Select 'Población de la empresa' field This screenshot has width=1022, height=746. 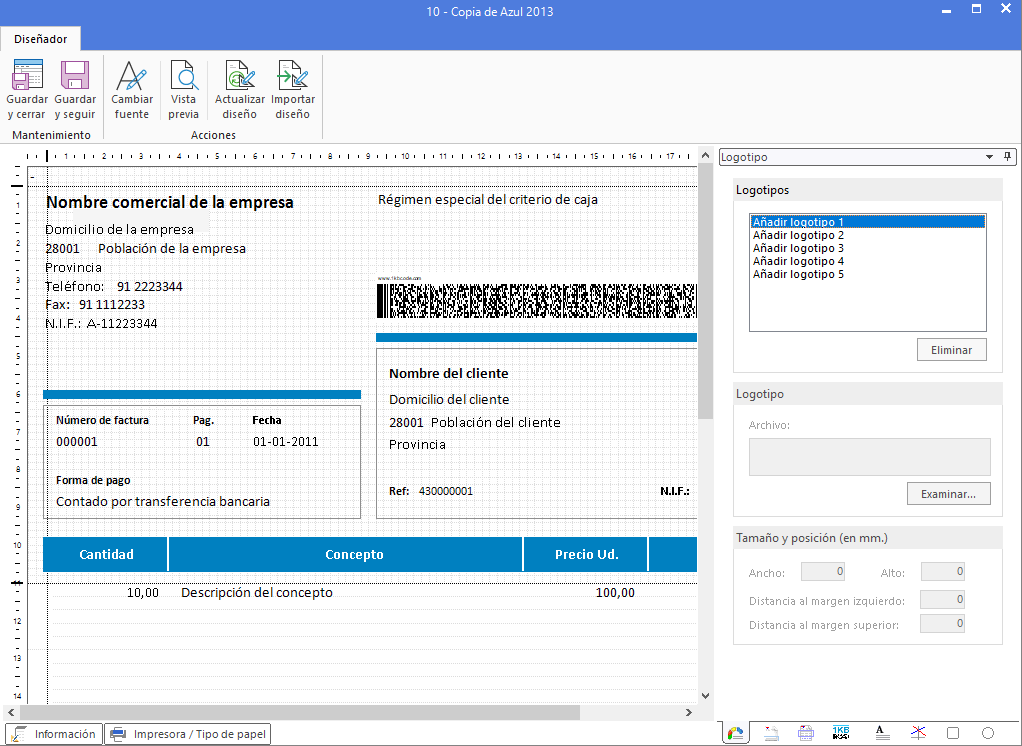click(172, 248)
